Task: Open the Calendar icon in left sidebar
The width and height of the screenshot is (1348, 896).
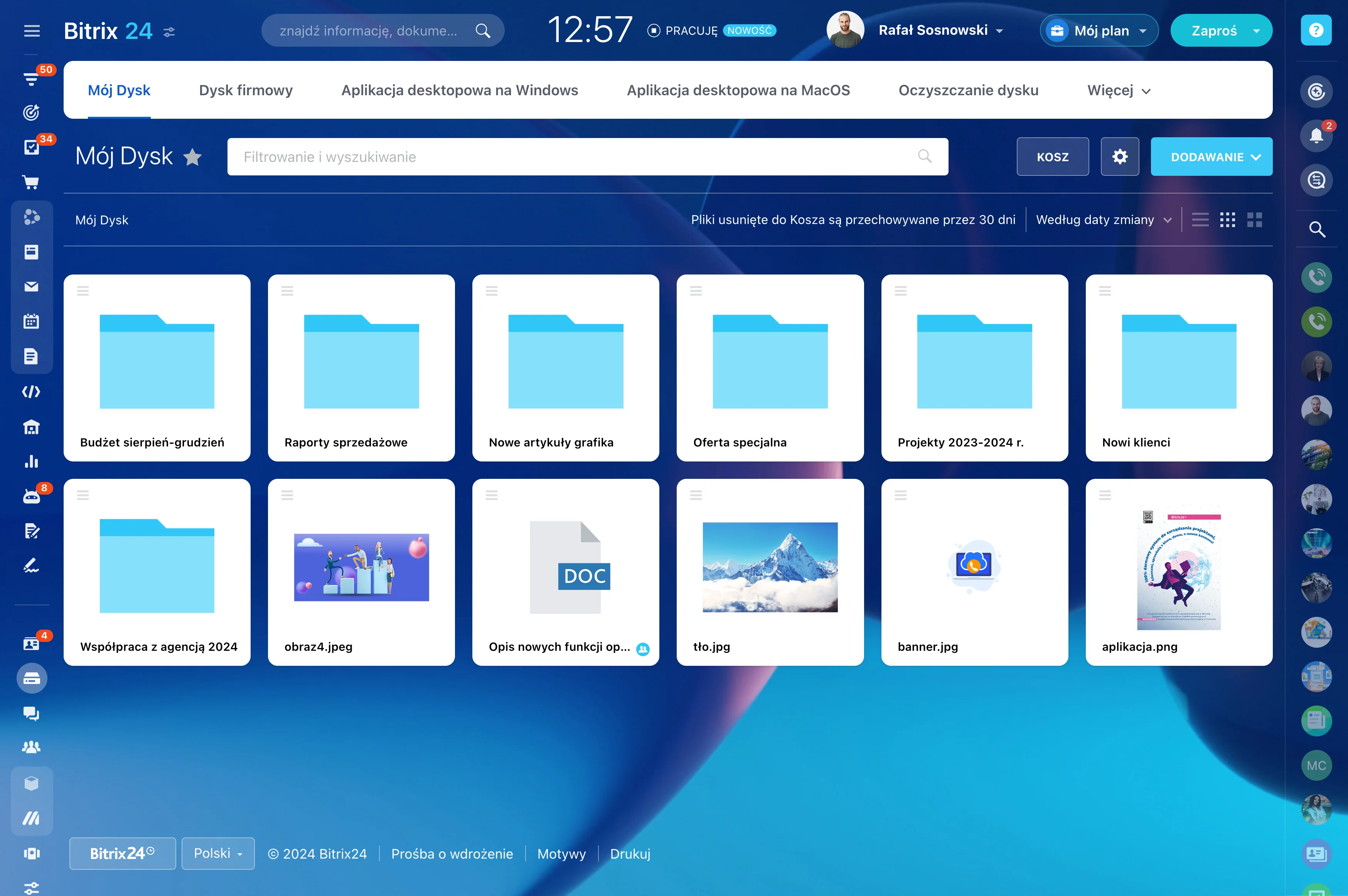Action: click(32, 321)
